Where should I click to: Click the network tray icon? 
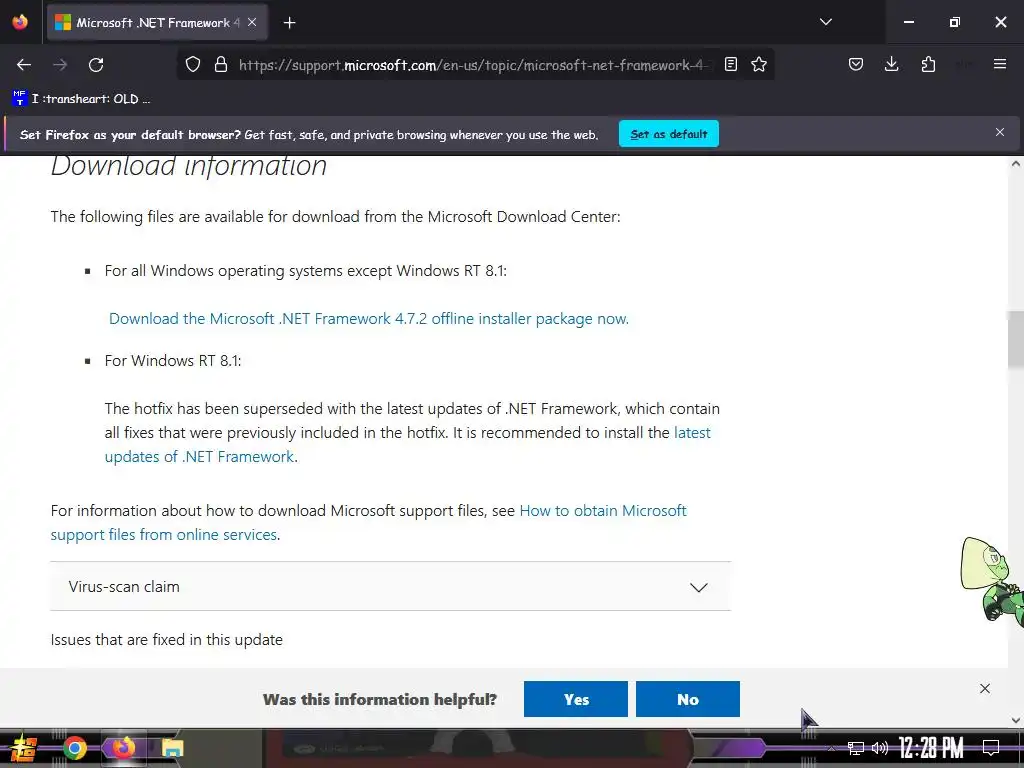pyautogui.click(x=856, y=748)
